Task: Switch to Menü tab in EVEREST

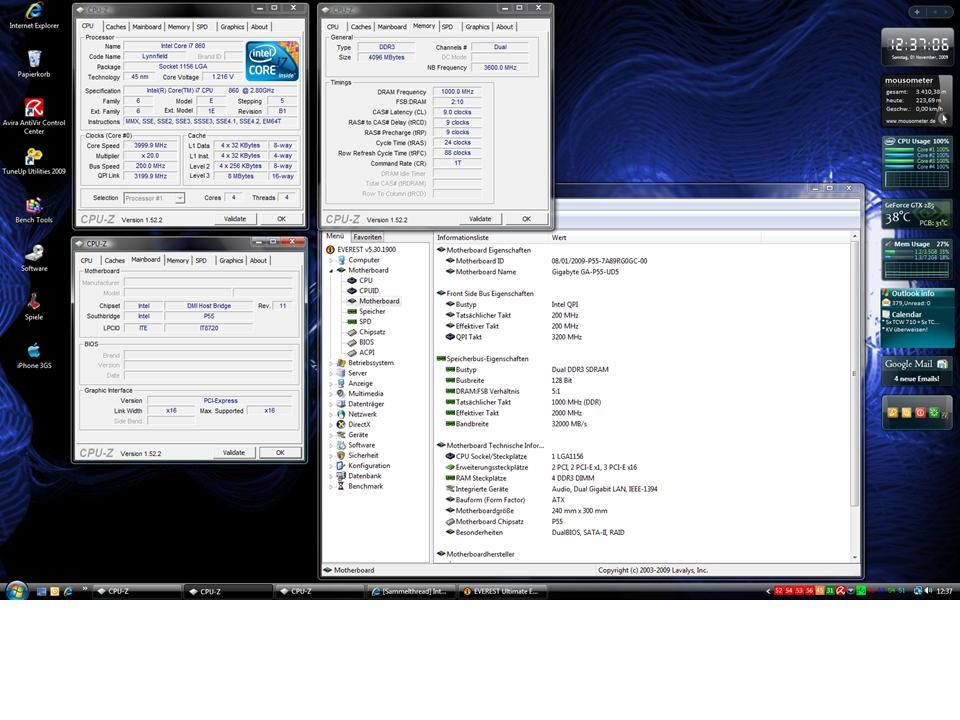Action: click(335, 236)
